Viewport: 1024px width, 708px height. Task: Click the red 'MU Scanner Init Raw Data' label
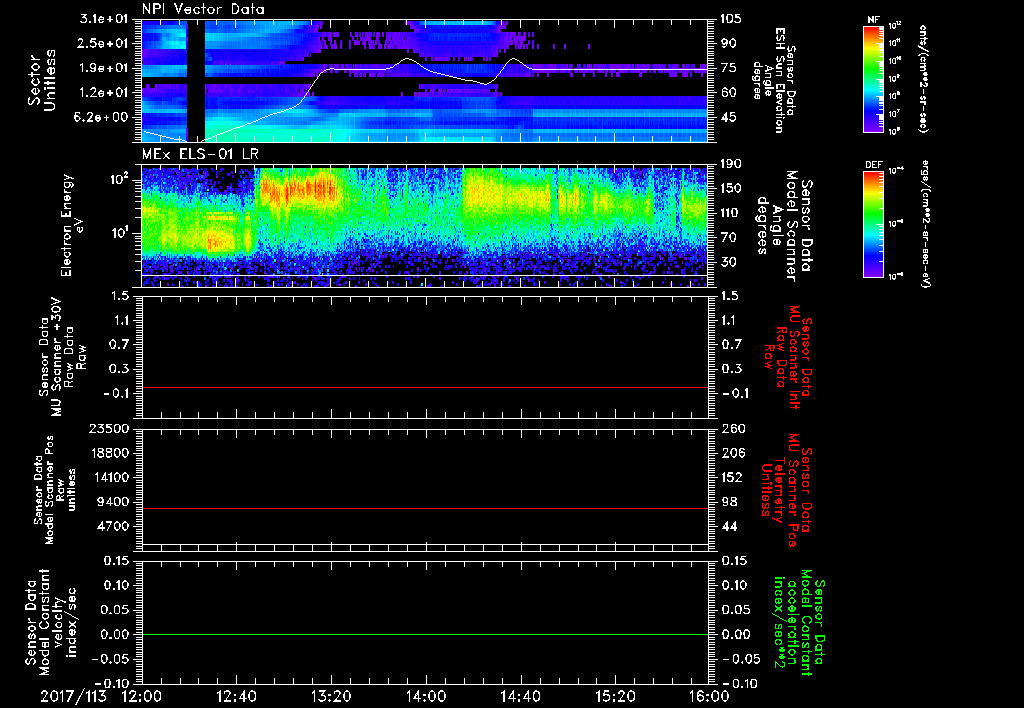(788, 357)
